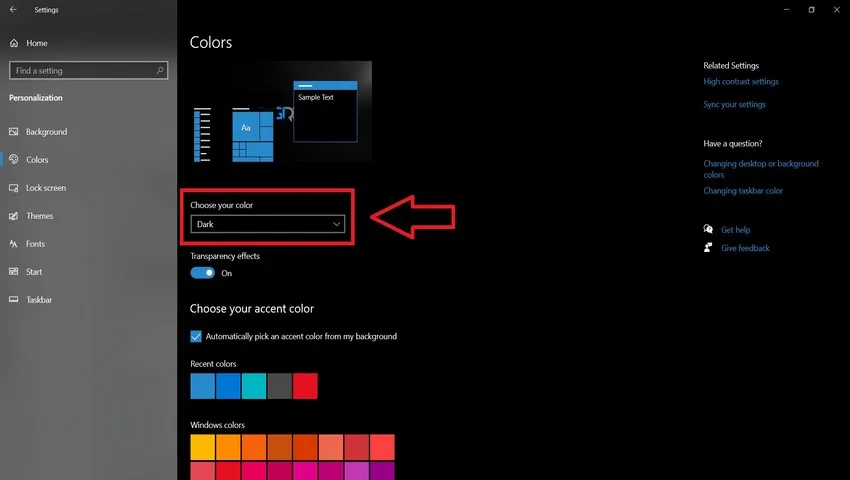Viewport: 850px width, 480px height.
Task: Open Start settings icon
Action: [14, 272]
